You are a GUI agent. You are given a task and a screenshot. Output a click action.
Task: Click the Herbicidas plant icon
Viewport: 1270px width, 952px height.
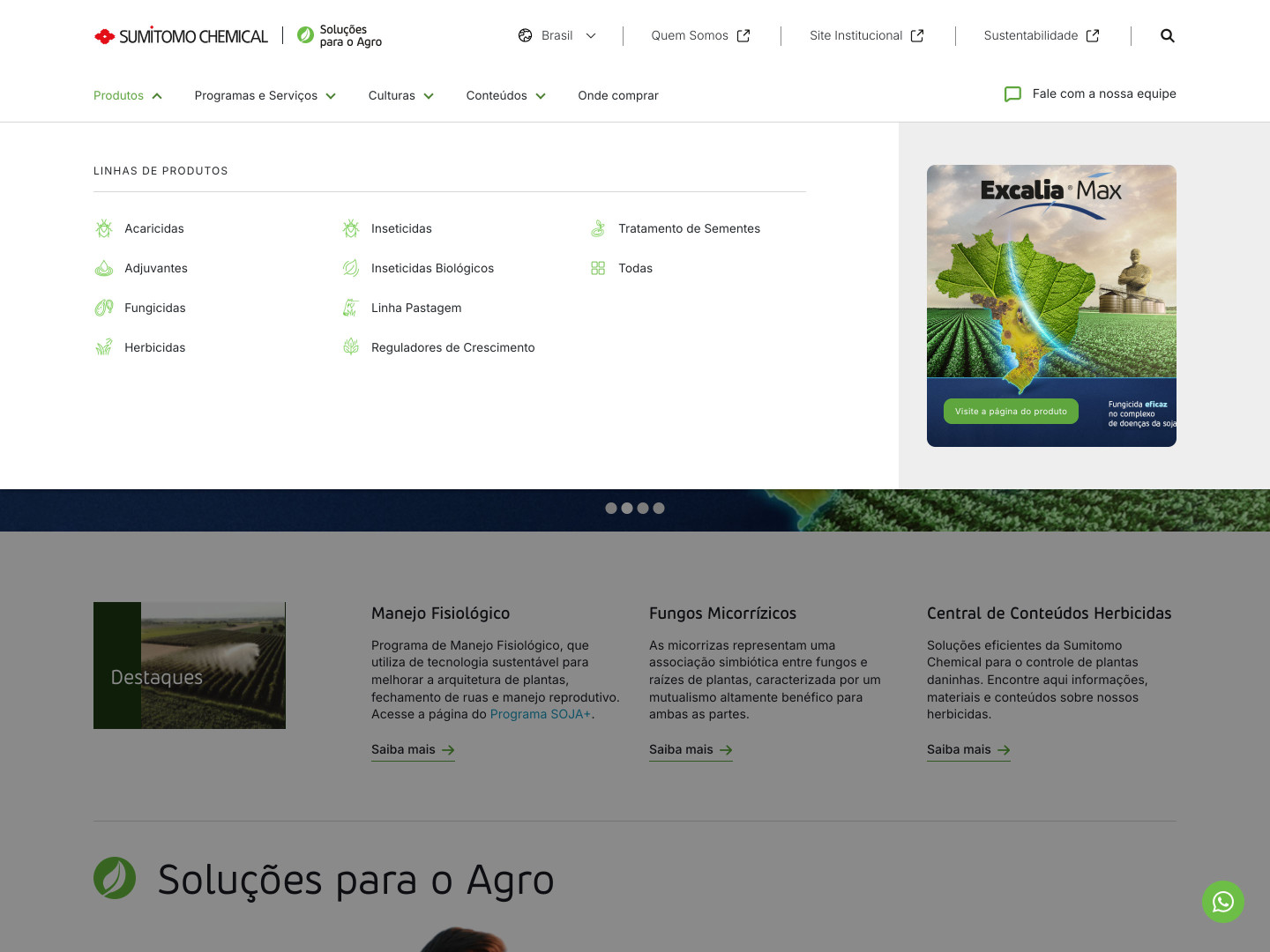104,347
